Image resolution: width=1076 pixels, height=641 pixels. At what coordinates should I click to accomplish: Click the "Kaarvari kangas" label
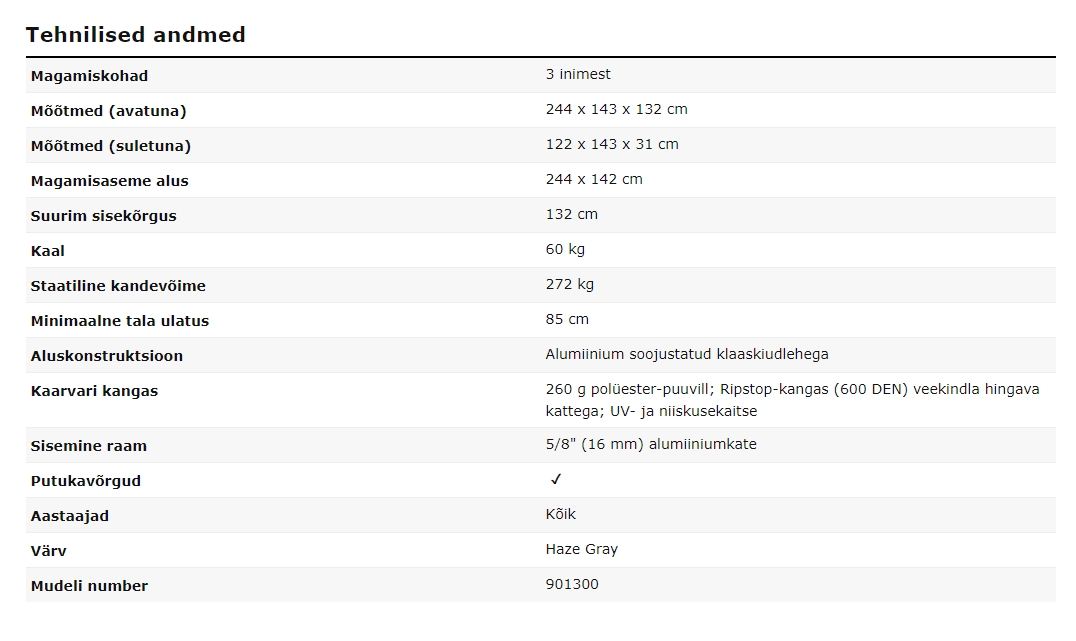(94, 391)
